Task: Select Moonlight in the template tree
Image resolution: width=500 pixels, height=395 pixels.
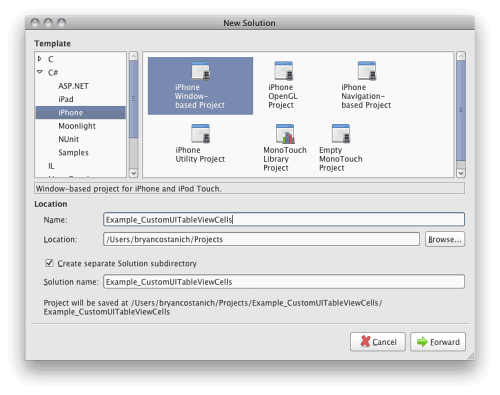Action: point(77,126)
